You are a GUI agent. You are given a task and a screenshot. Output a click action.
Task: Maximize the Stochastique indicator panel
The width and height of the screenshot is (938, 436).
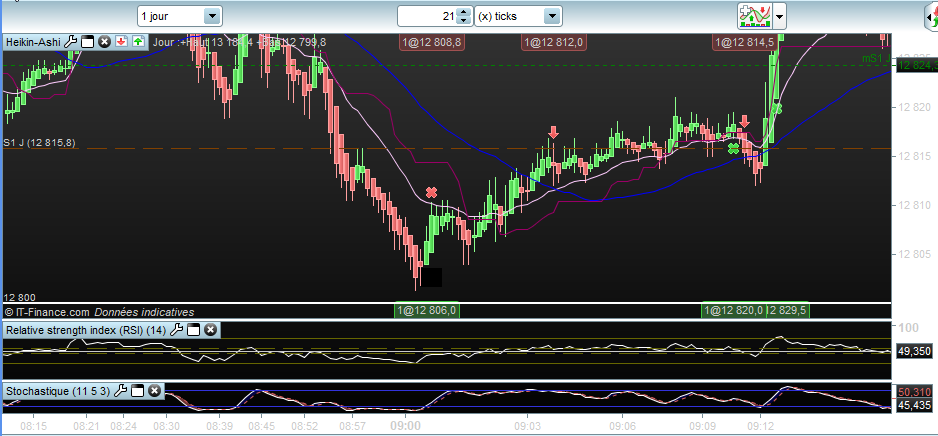tap(138, 391)
